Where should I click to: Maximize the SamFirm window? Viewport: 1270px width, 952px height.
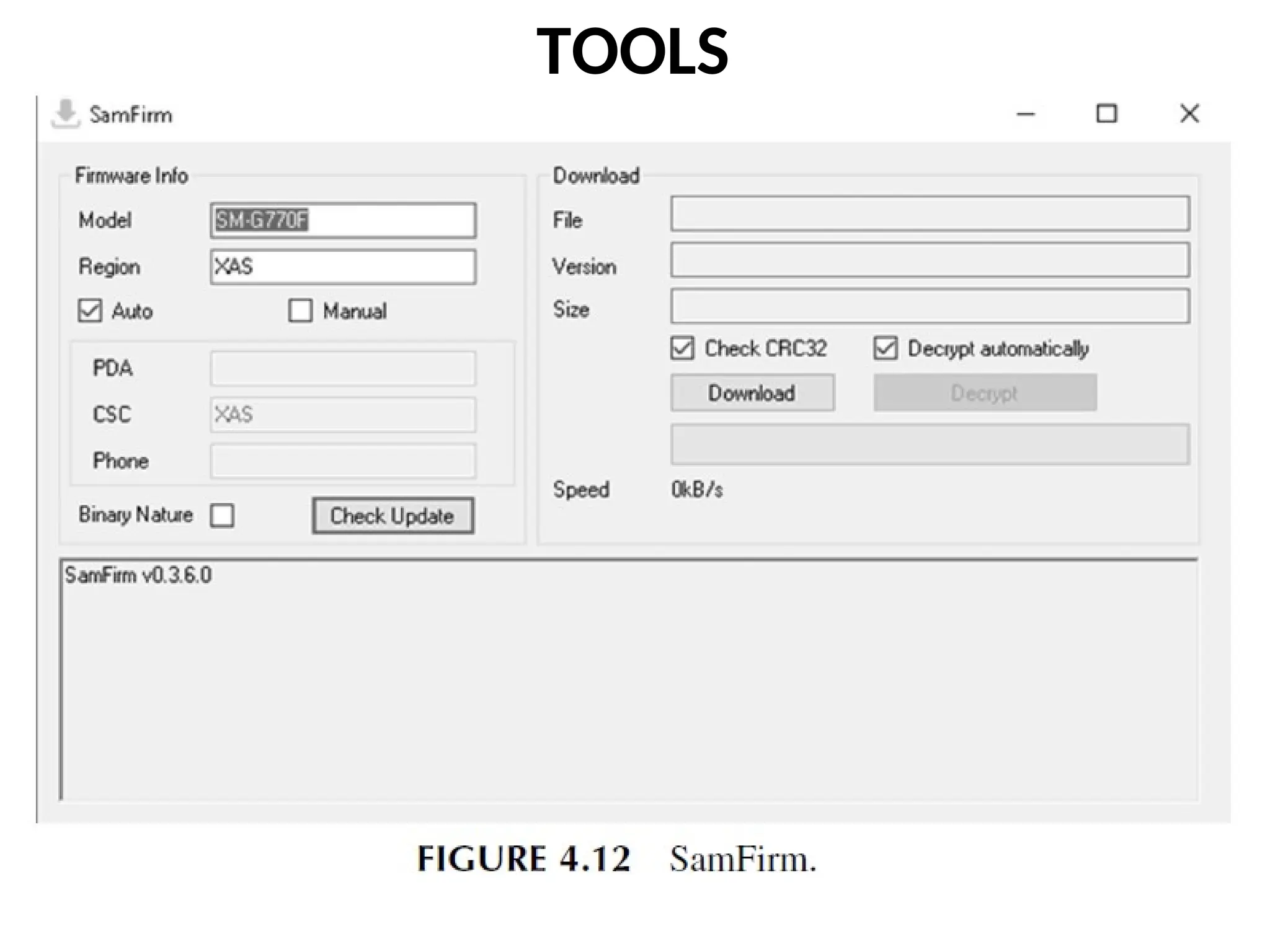coord(1107,114)
